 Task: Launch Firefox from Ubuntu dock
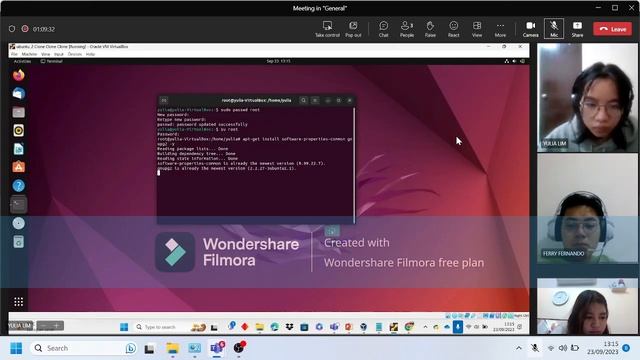click(18, 75)
